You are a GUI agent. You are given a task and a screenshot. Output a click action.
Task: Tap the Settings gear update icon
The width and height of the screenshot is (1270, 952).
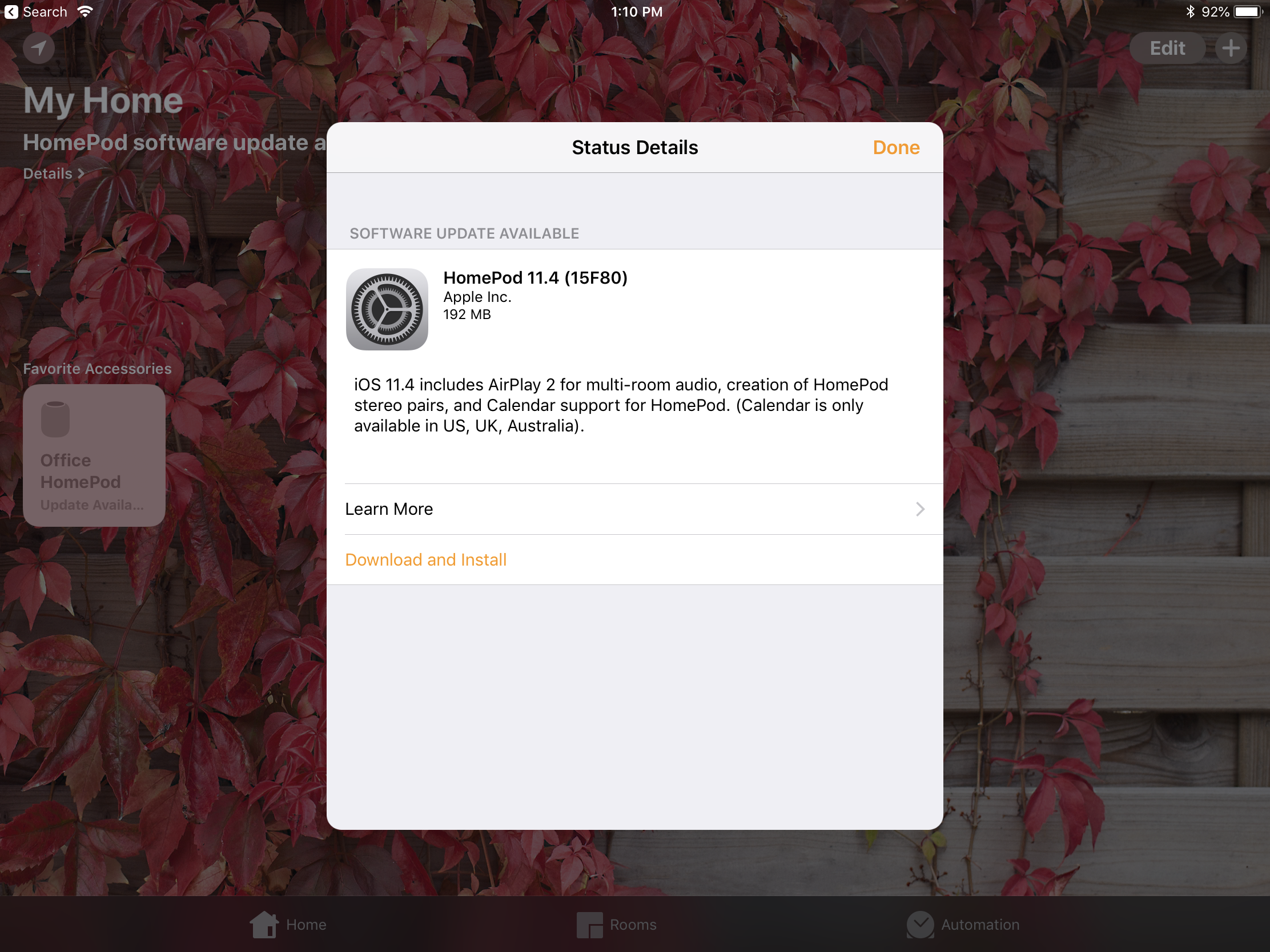[387, 309]
